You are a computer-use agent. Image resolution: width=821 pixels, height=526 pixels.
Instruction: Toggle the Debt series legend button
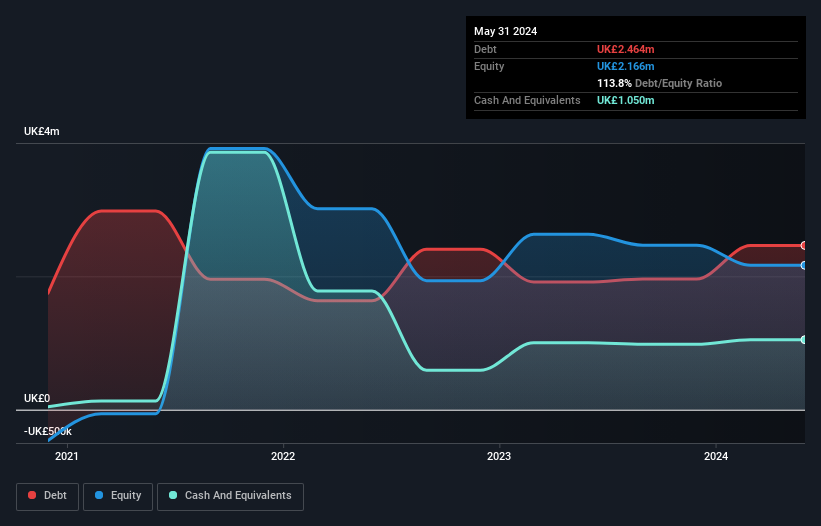pos(47,496)
